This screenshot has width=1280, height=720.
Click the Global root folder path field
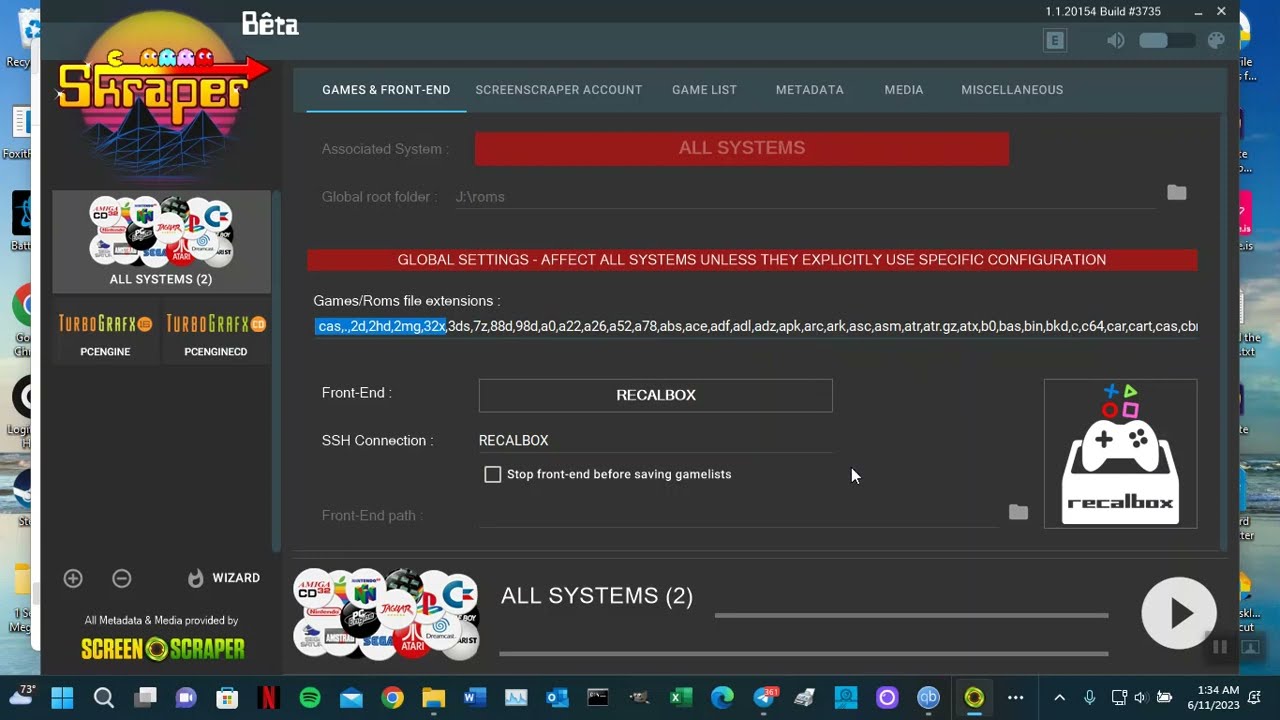pyautogui.click(x=805, y=197)
